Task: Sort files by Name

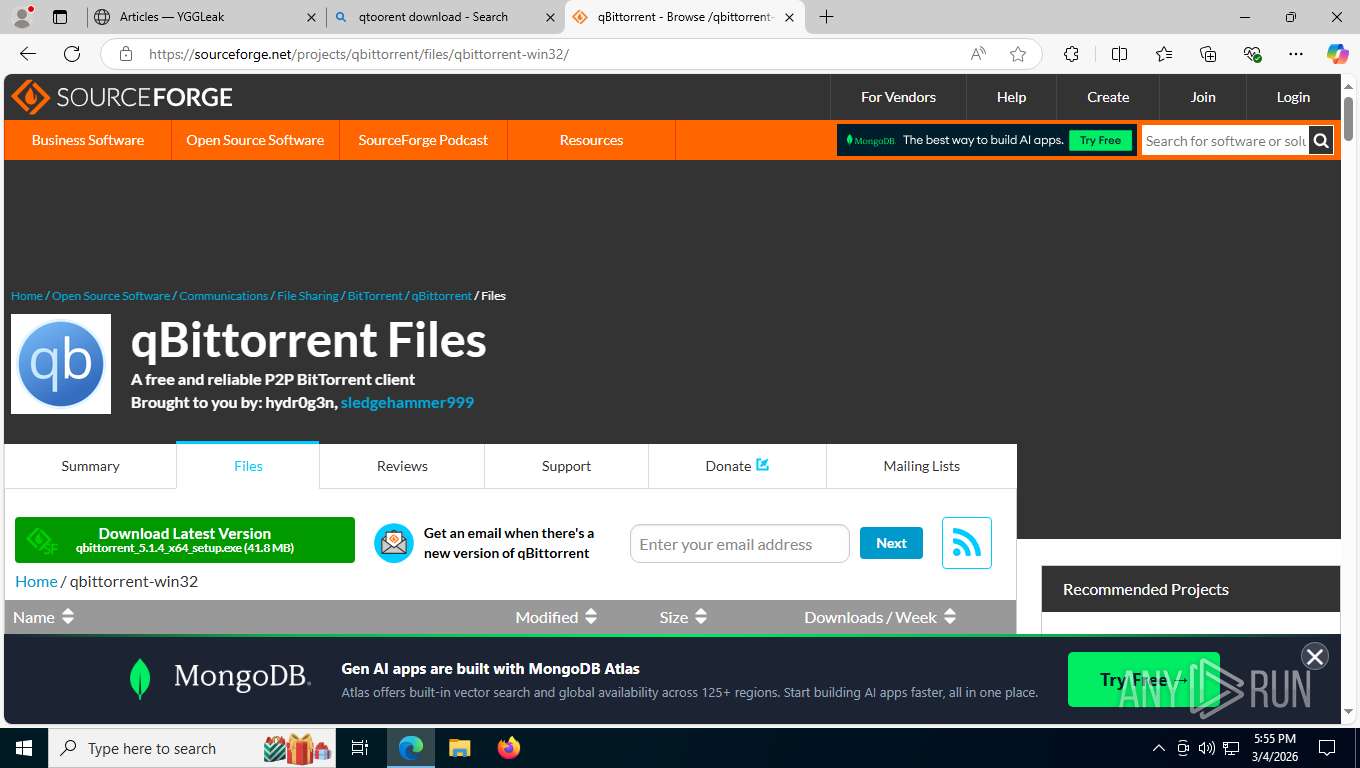Action: tap(44, 617)
